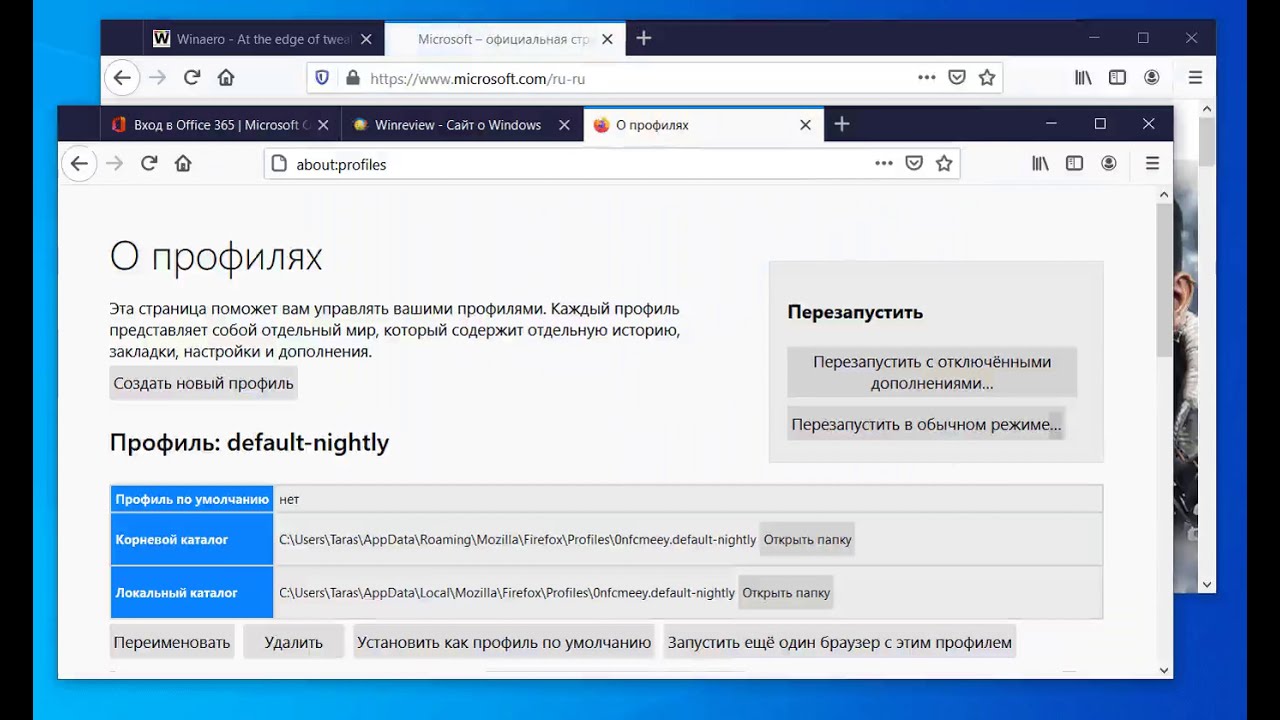This screenshot has width=1280, height=720.
Task: Click Перезапустить с отключёнными дополнениями button
Action: pyautogui.click(x=932, y=372)
